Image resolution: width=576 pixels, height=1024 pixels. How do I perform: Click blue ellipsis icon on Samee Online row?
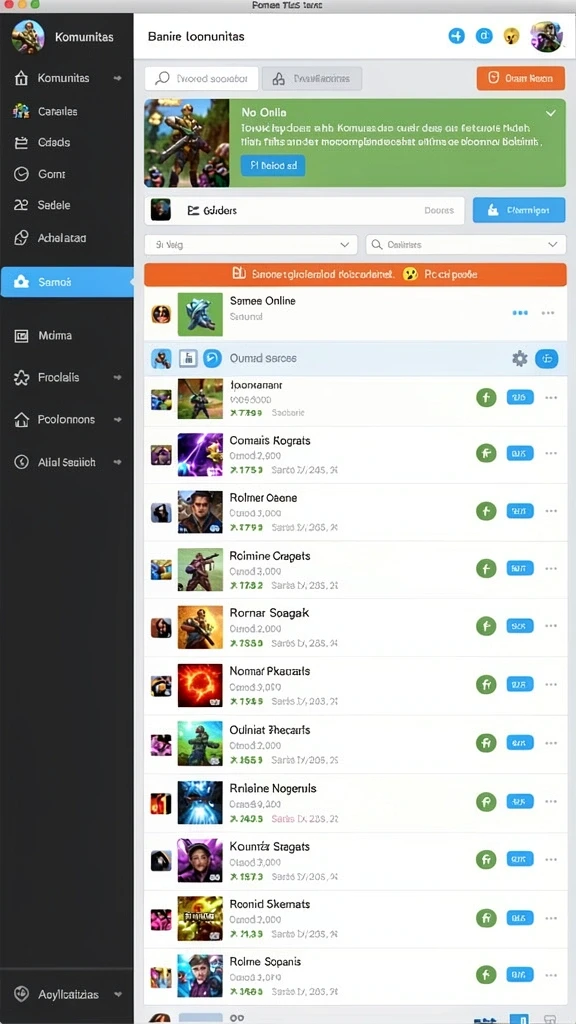(x=520, y=313)
